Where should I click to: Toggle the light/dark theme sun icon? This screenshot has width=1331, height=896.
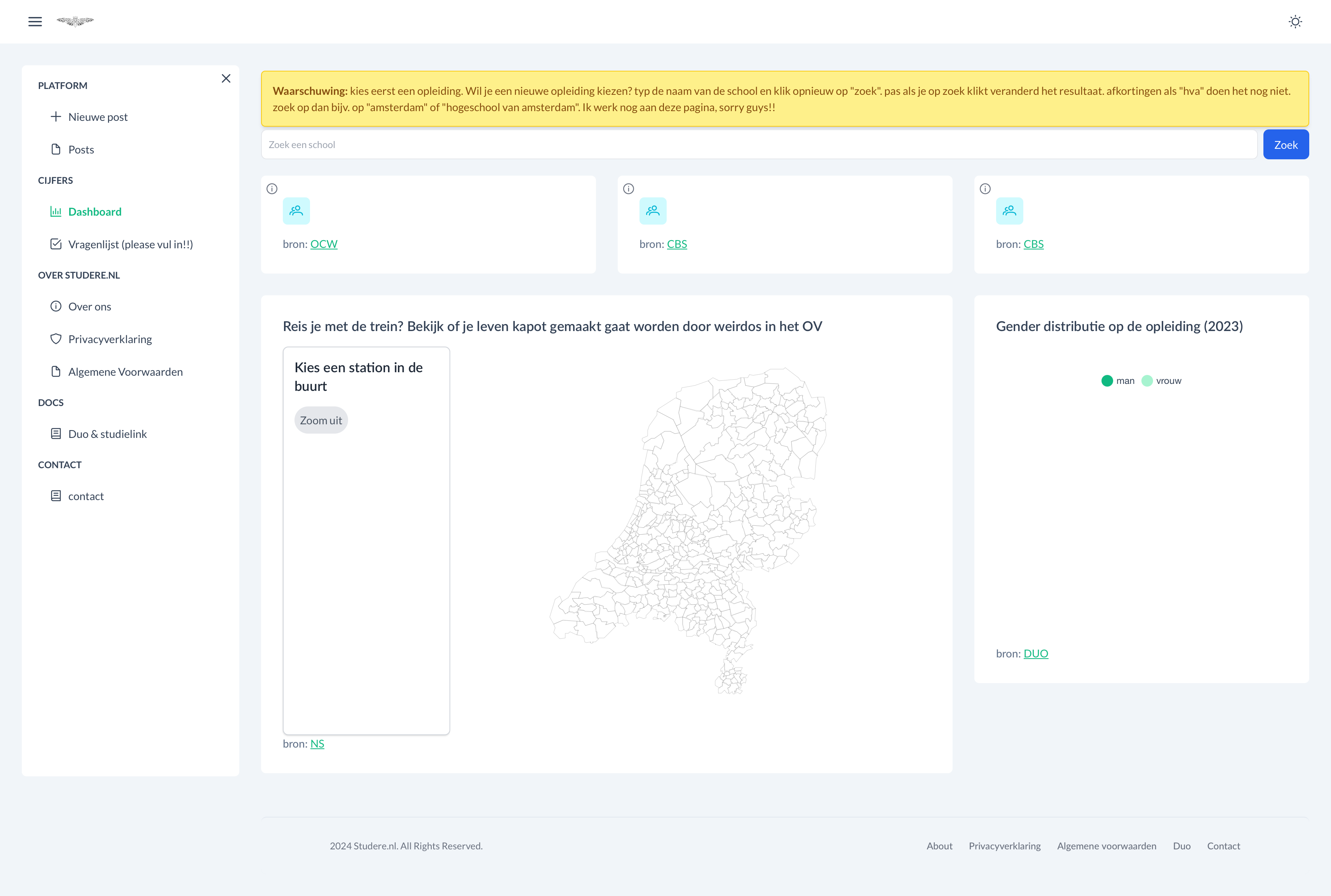[x=1296, y=21]
